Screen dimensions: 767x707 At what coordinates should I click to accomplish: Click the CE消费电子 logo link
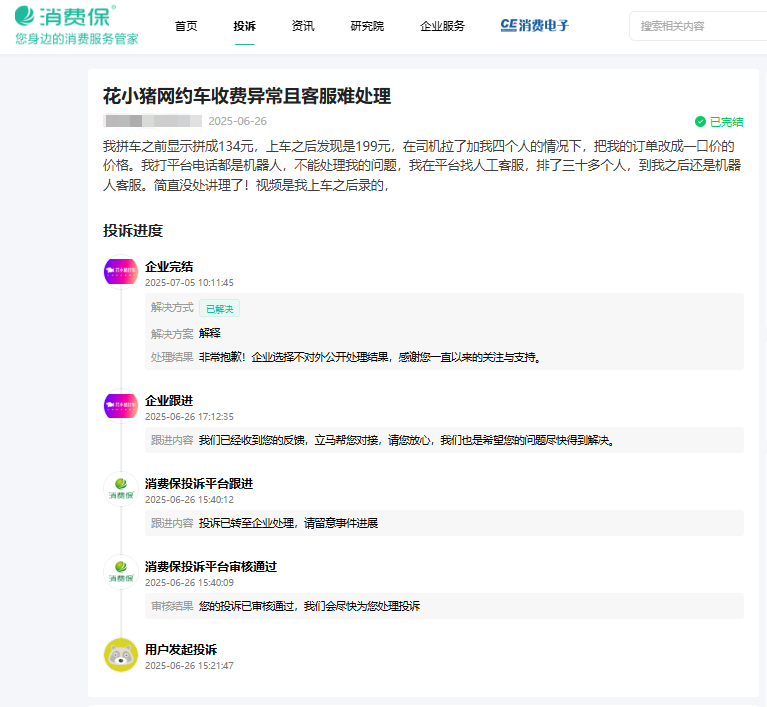coord(535,25)
